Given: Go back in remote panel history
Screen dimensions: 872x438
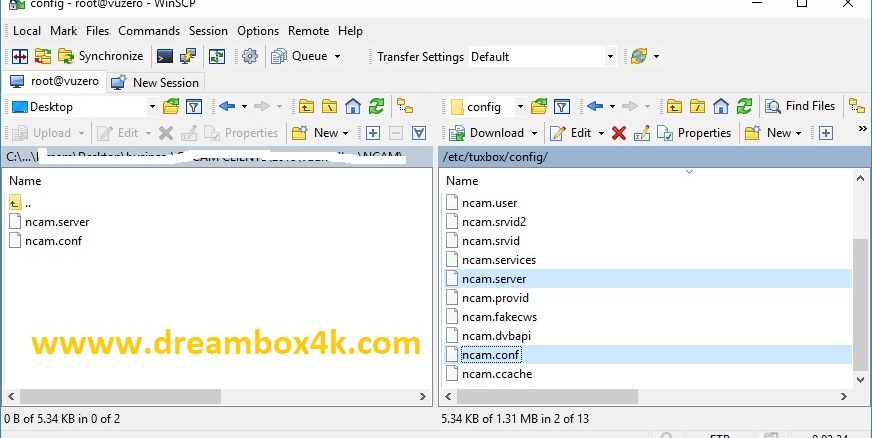Looking at the screenshot, I should tap(595, 106).
